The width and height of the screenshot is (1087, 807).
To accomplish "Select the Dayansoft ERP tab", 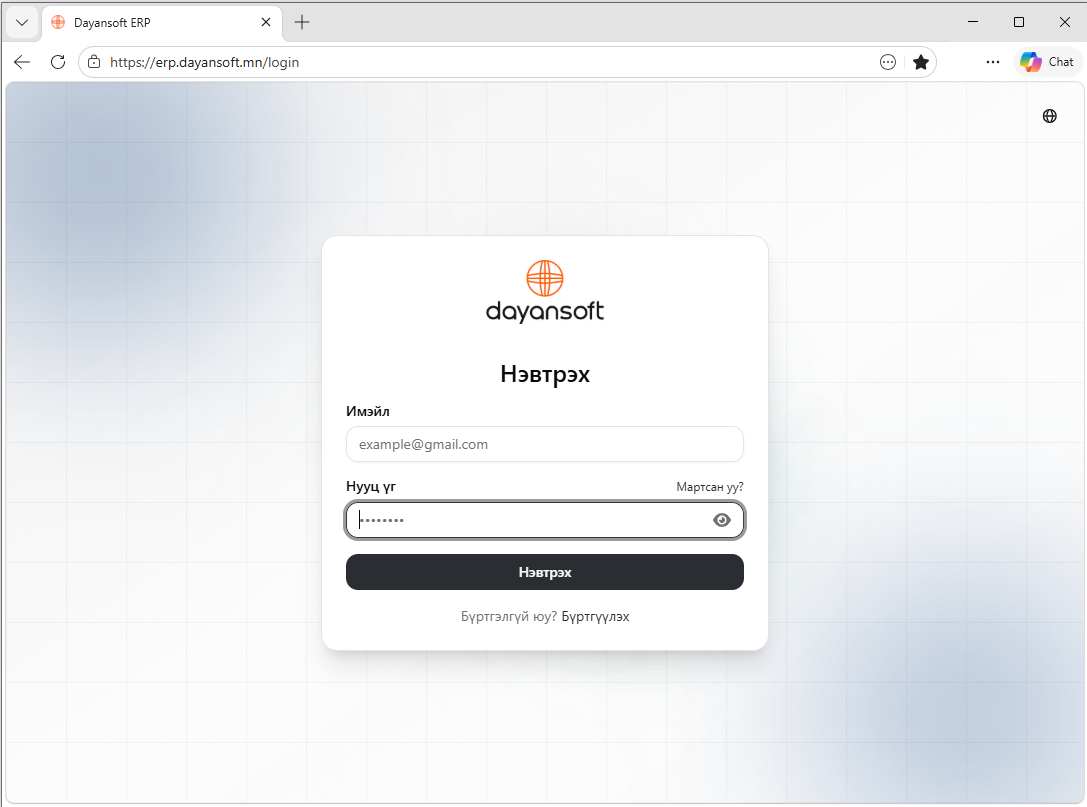I will point(162,23).
